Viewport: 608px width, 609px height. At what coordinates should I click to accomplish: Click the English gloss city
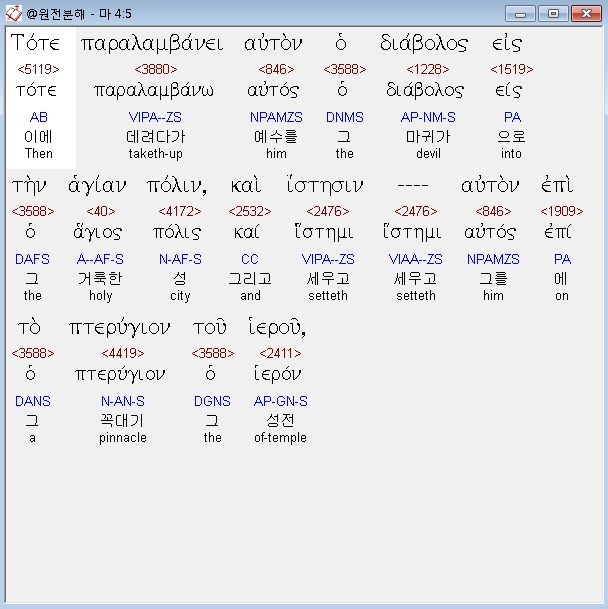tap(180, 296)
